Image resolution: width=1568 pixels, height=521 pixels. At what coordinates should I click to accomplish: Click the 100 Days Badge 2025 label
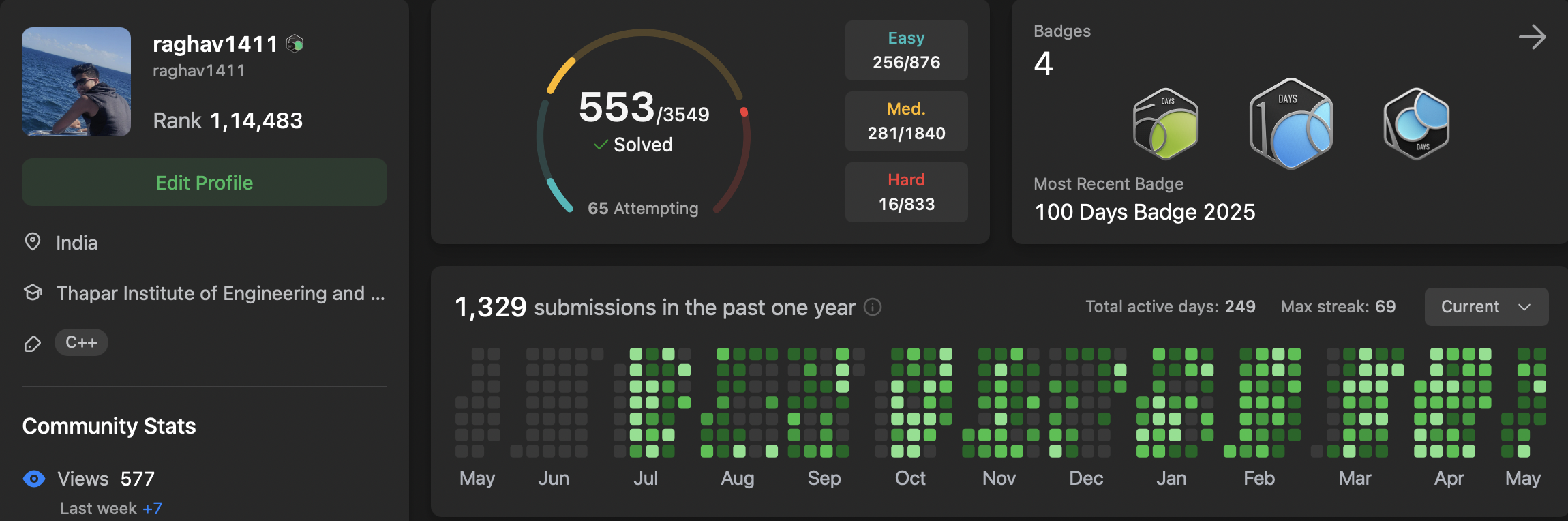1145,212
